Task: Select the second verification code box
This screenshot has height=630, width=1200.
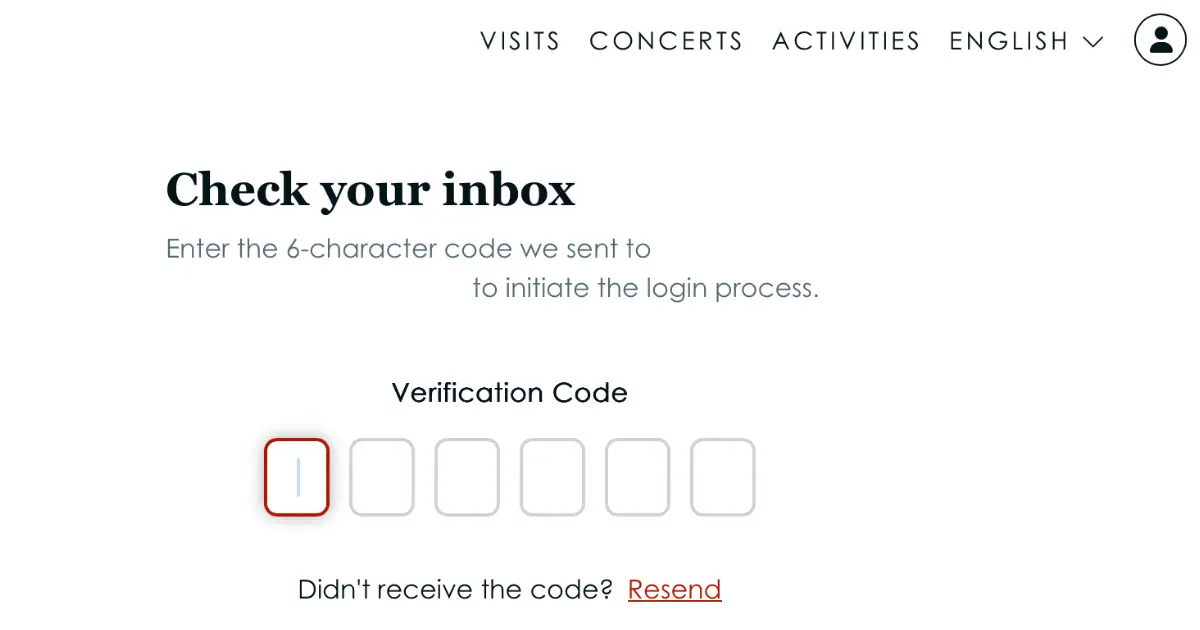Action: tap(382, 477)
